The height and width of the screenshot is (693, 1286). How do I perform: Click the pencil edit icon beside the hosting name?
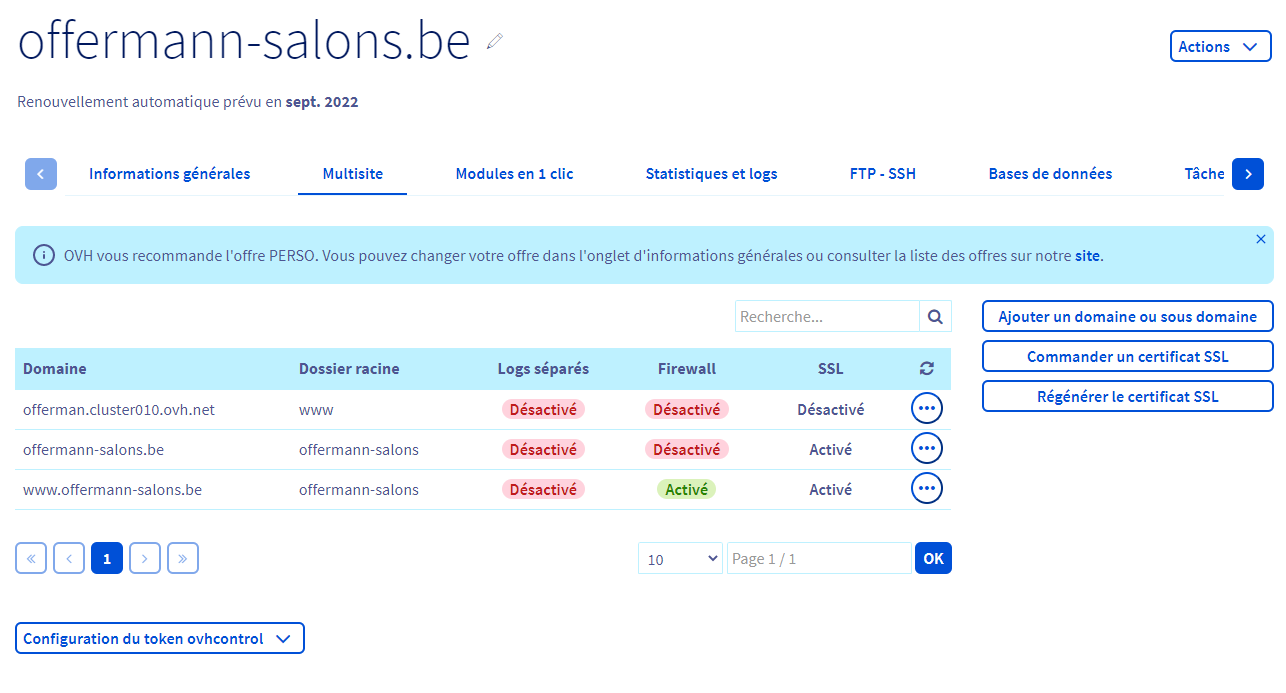(x=495, y=41)
